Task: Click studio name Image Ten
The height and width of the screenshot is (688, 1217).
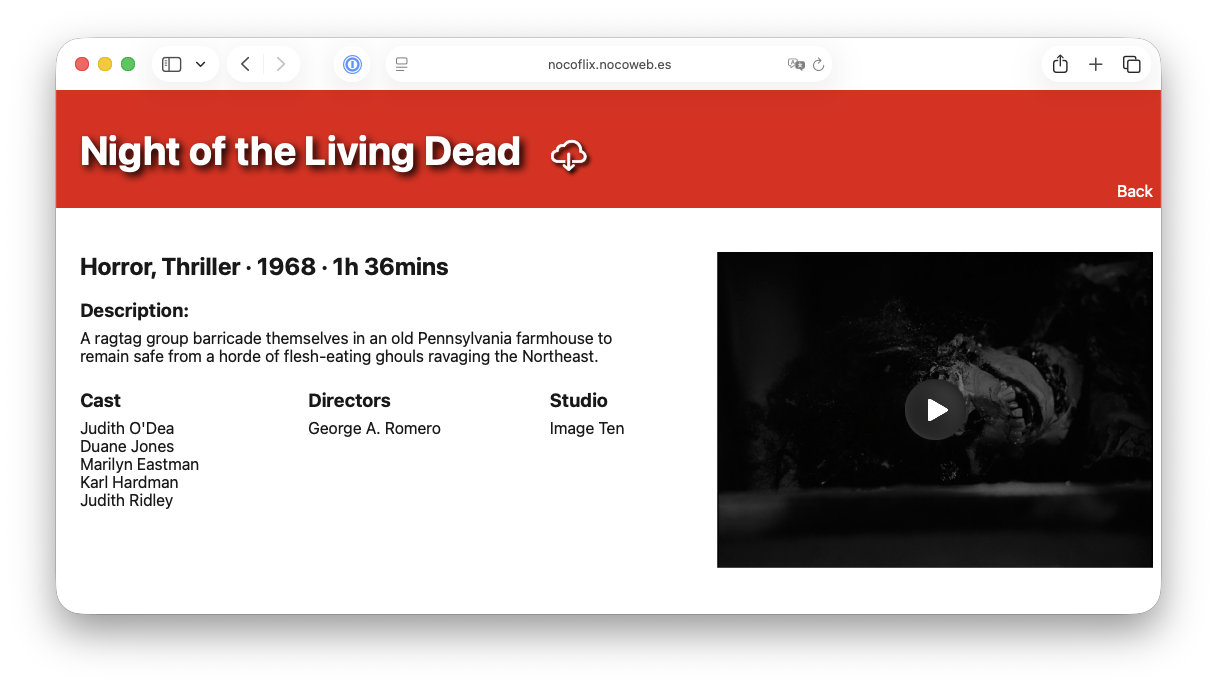Action: (587, 428)
